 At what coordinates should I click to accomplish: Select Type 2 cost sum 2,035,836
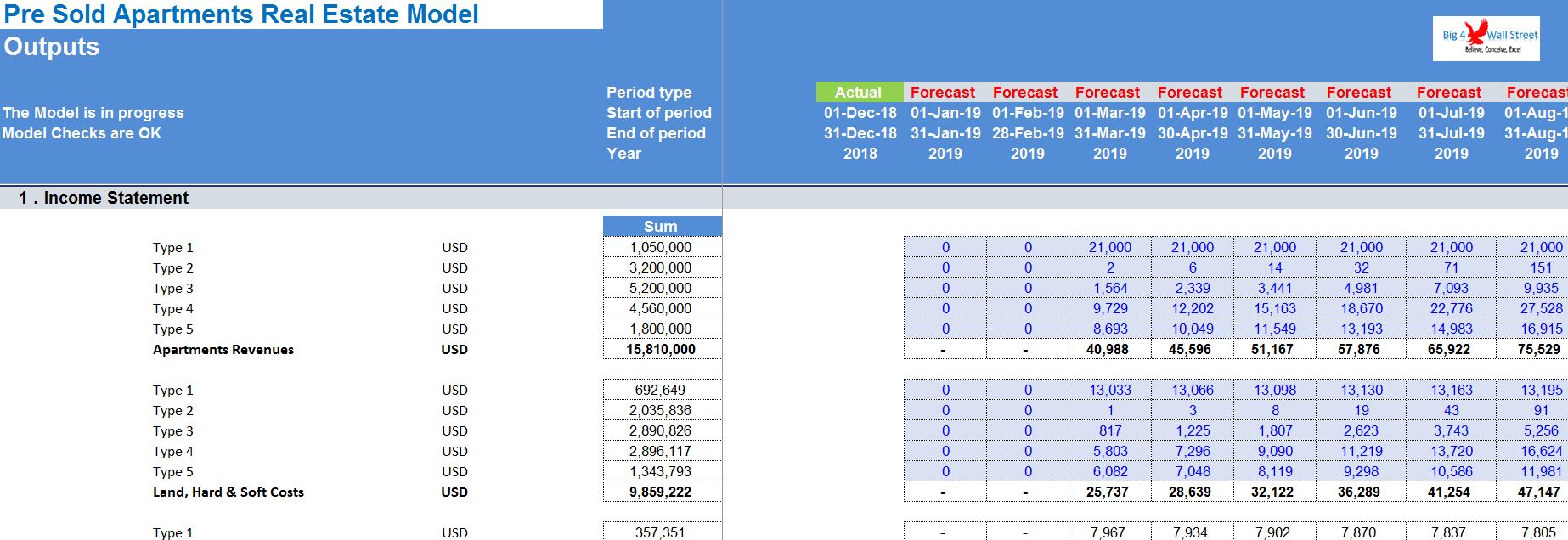pyautogui.click(x=662, y=410)
